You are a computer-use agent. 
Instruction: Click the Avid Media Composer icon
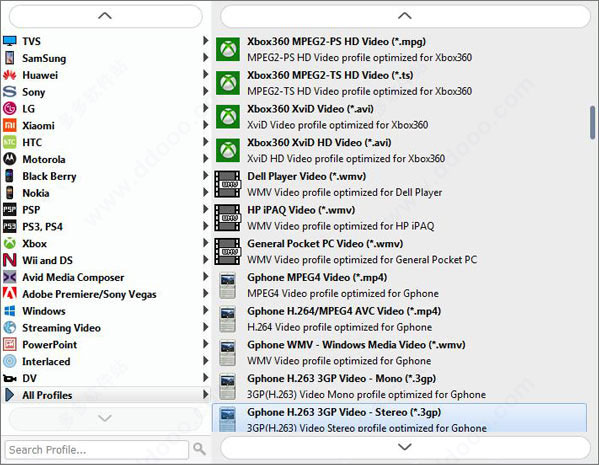coord(10,277)
